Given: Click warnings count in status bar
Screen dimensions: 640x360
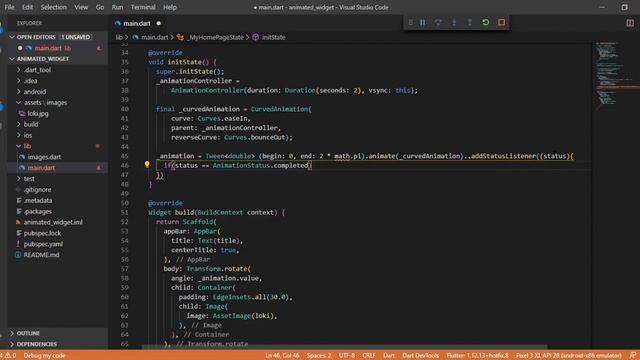Looking at the screenshot, I should [x=10, y=356].
